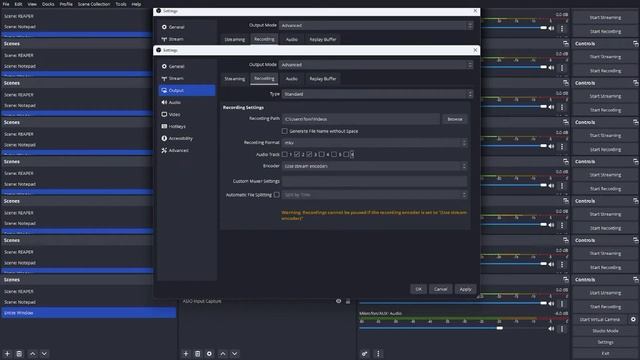
Task: Click Cancel in Settings dialog
Action: click(x=440, y=289)
